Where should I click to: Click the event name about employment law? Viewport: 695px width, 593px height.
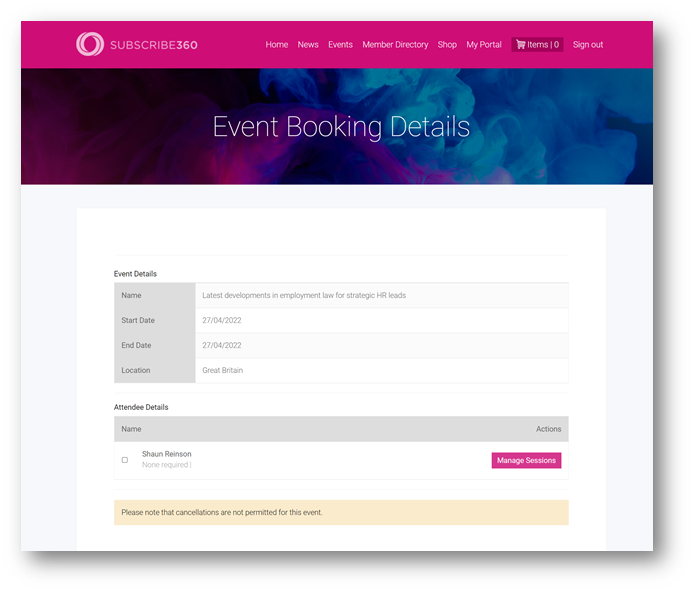point(304,295)
